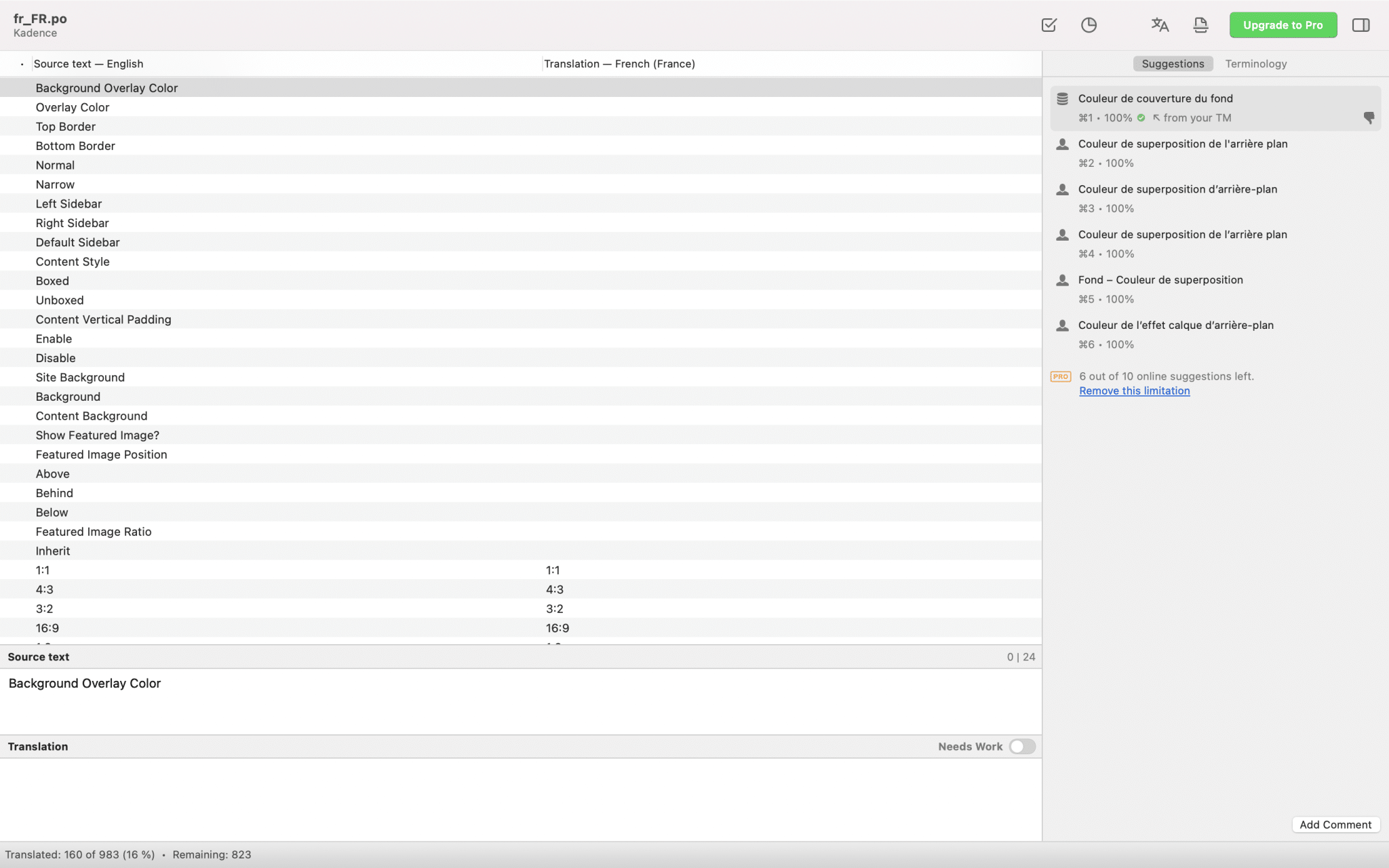Click Remove this limitation link
The image size is (1389, 868).
[x=1134, y=389]
